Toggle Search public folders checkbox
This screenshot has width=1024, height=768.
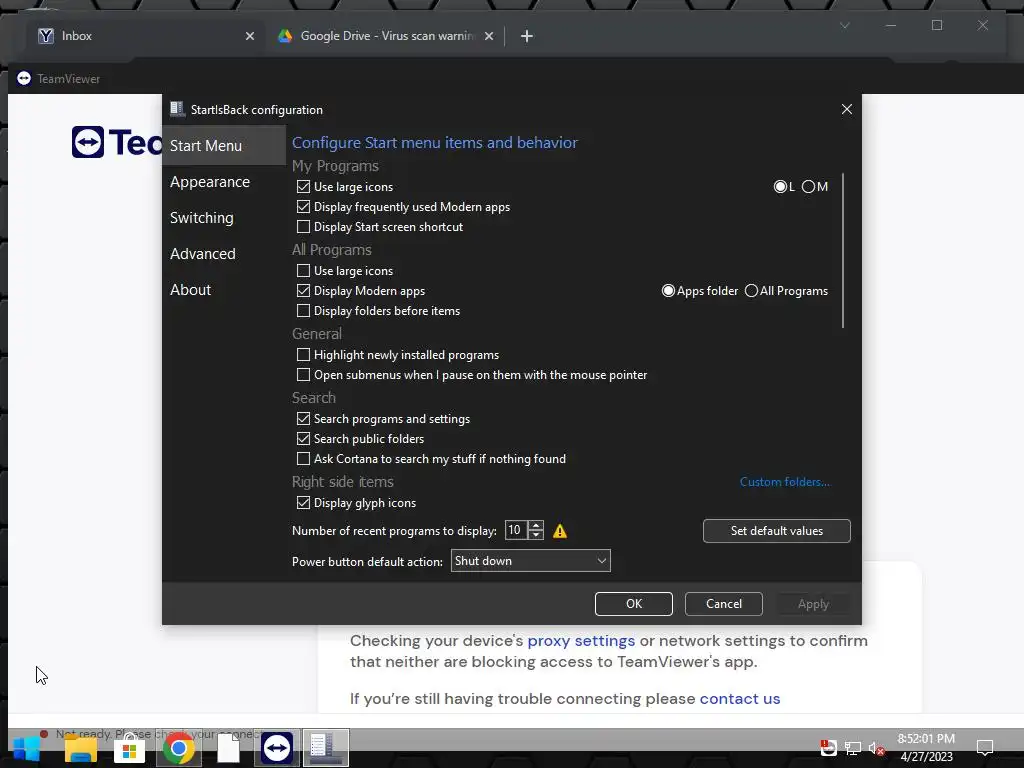click(x=303, y=439)
